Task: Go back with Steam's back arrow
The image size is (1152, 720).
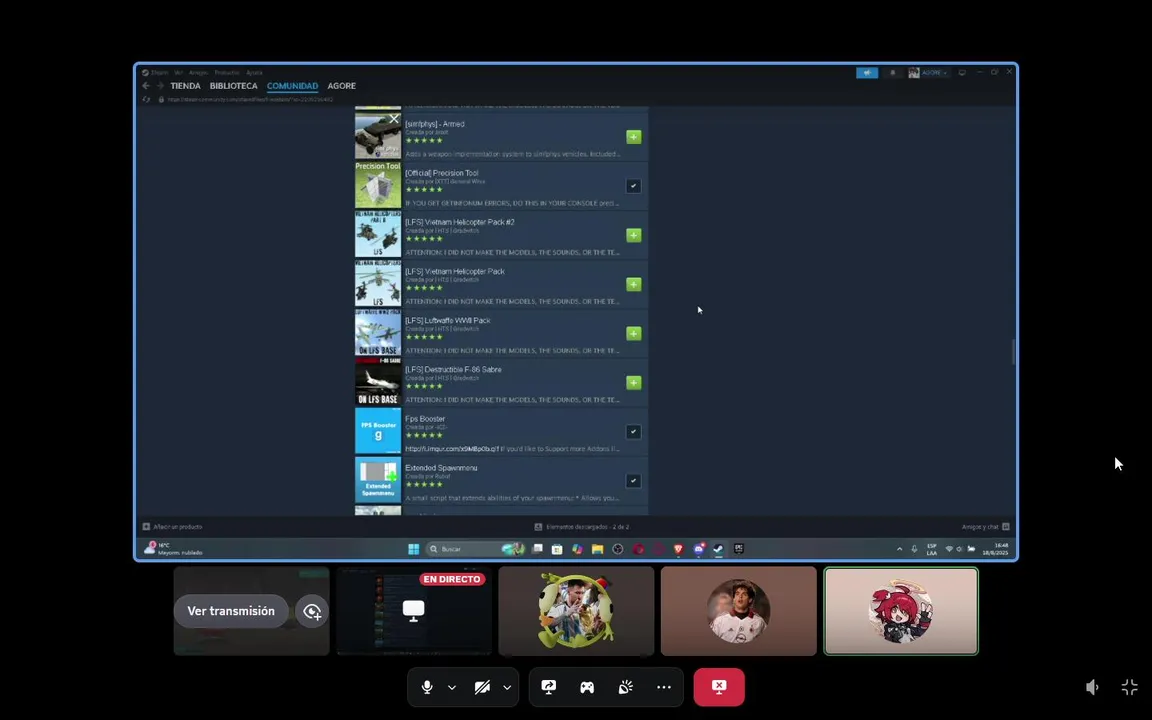Action: [x=145, y=86]
